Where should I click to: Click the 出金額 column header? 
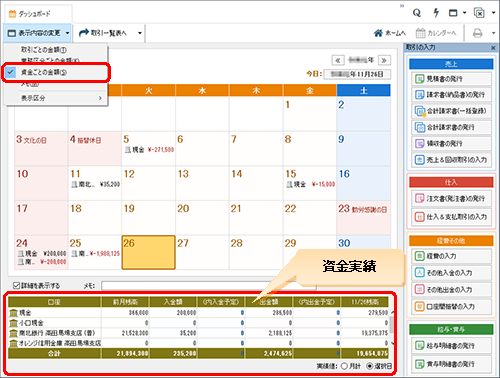tap(269, 302)
